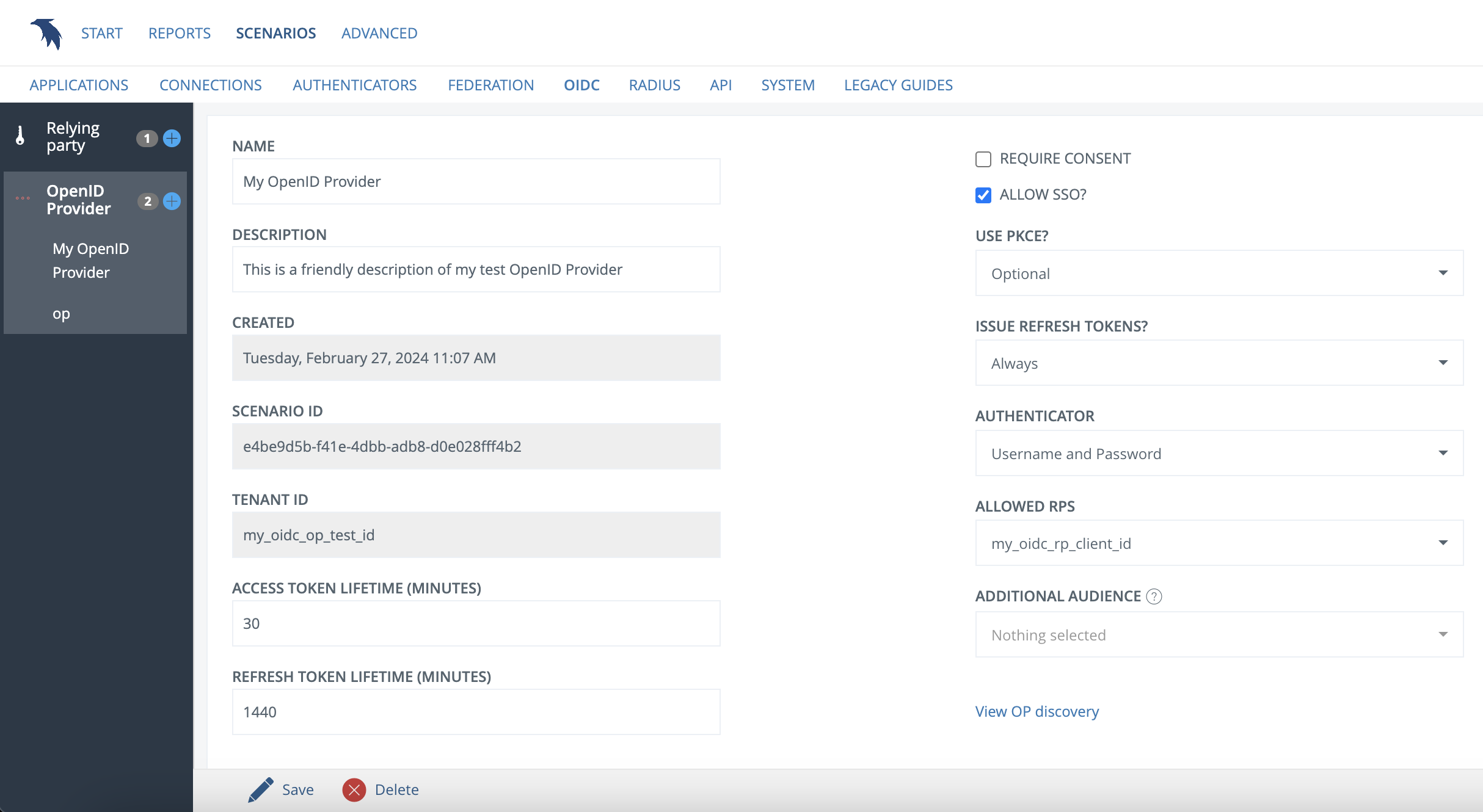Switch to the RADIUS tab
1483x812 pixels.
click(655, 85)
